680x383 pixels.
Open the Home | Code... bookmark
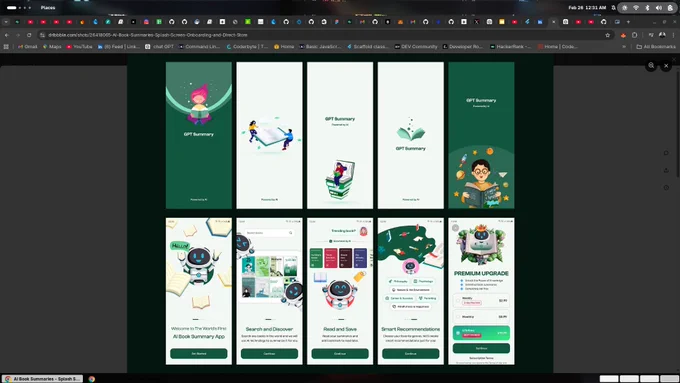(558, 46)
